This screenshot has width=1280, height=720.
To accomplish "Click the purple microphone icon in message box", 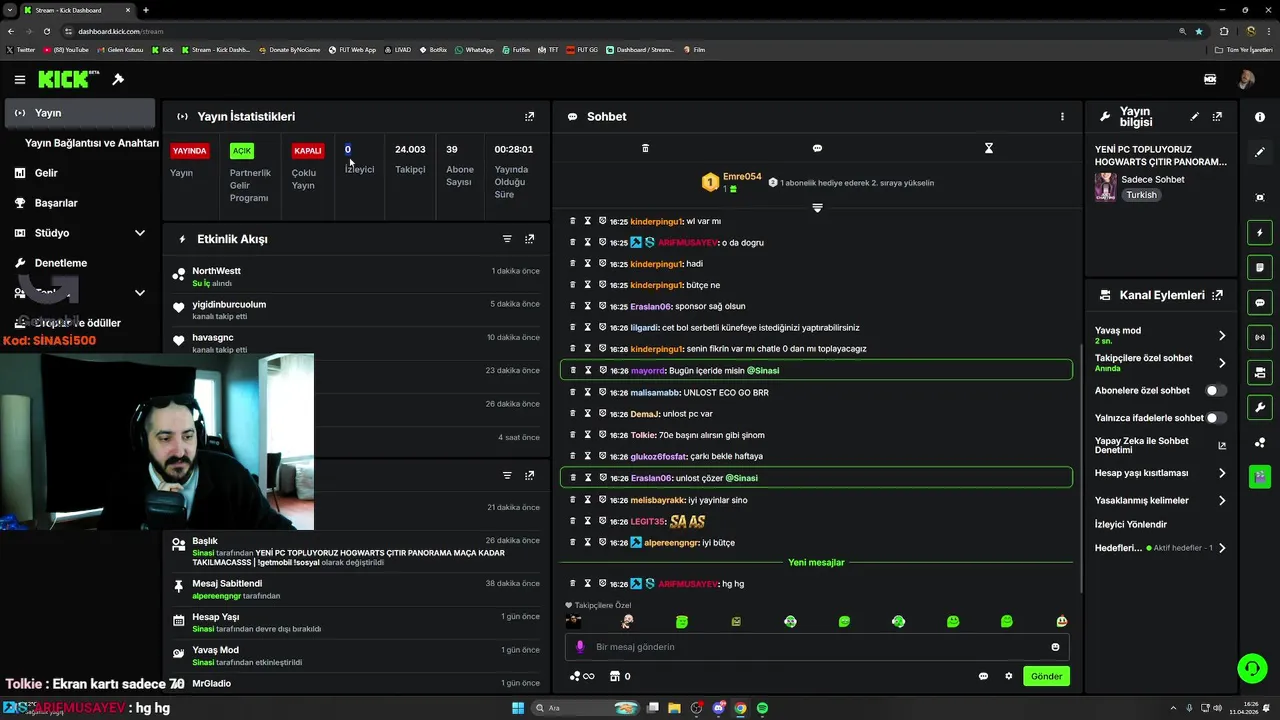I will click(580, 647).
